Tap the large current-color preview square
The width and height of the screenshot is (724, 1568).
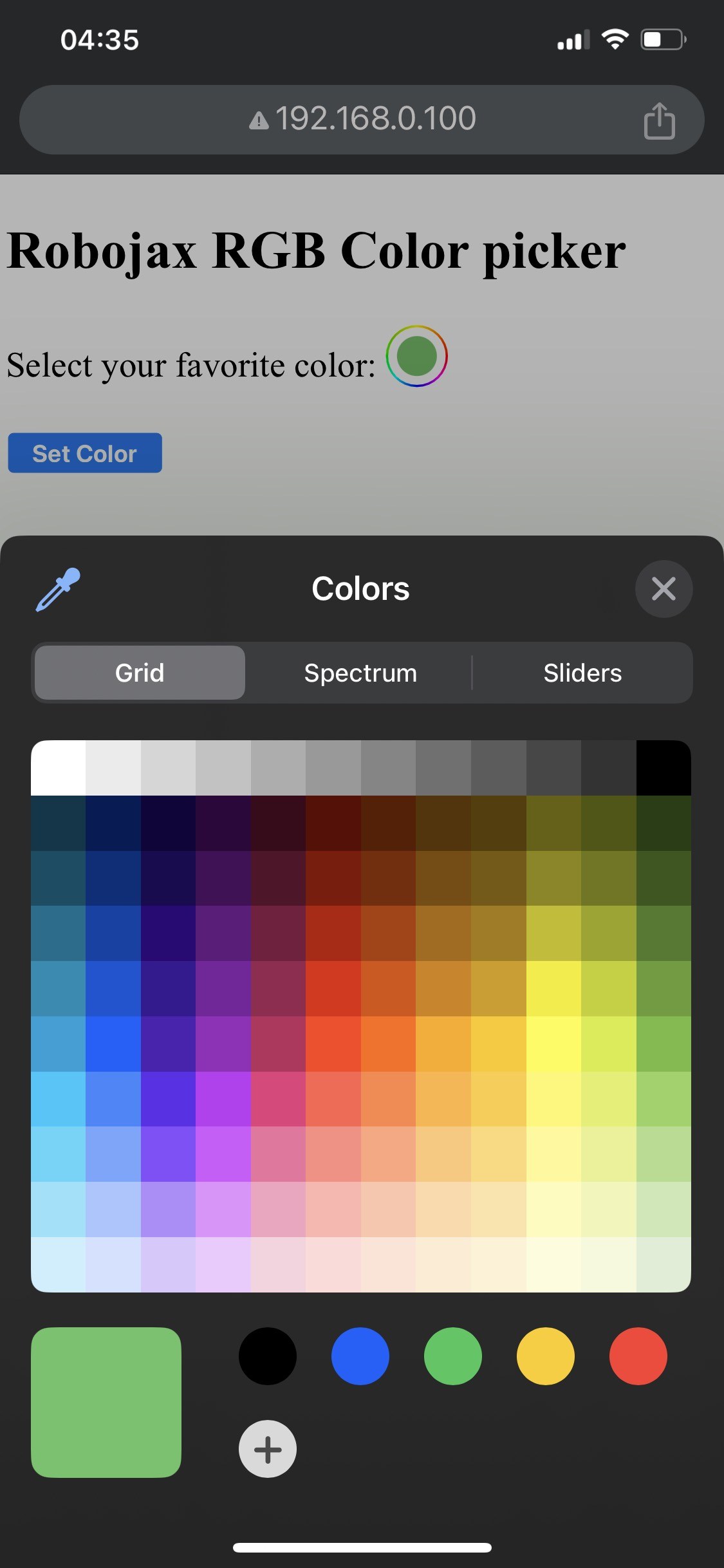[x=106, y=1403]
